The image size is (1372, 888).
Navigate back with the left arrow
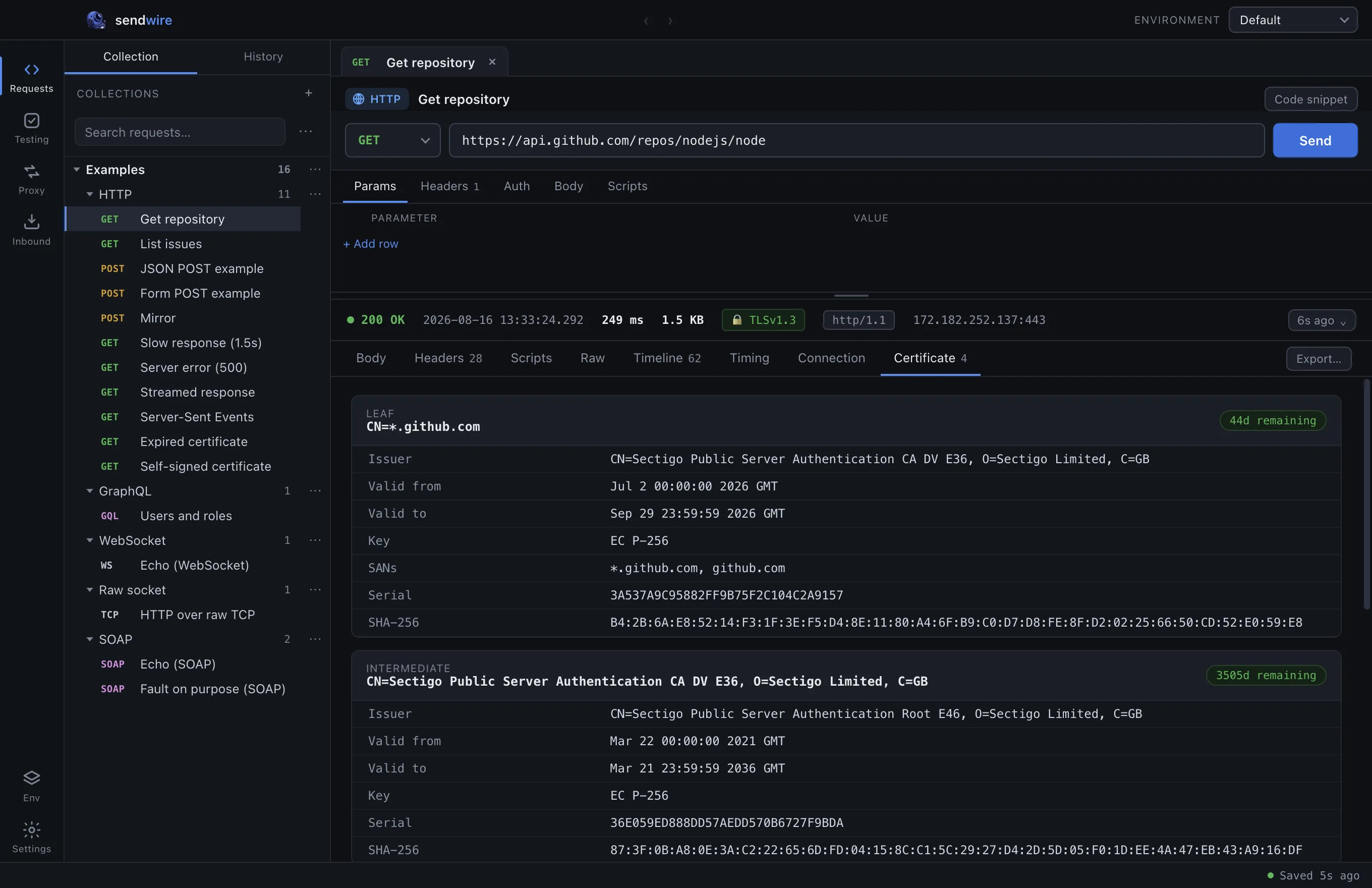[646, 21]
